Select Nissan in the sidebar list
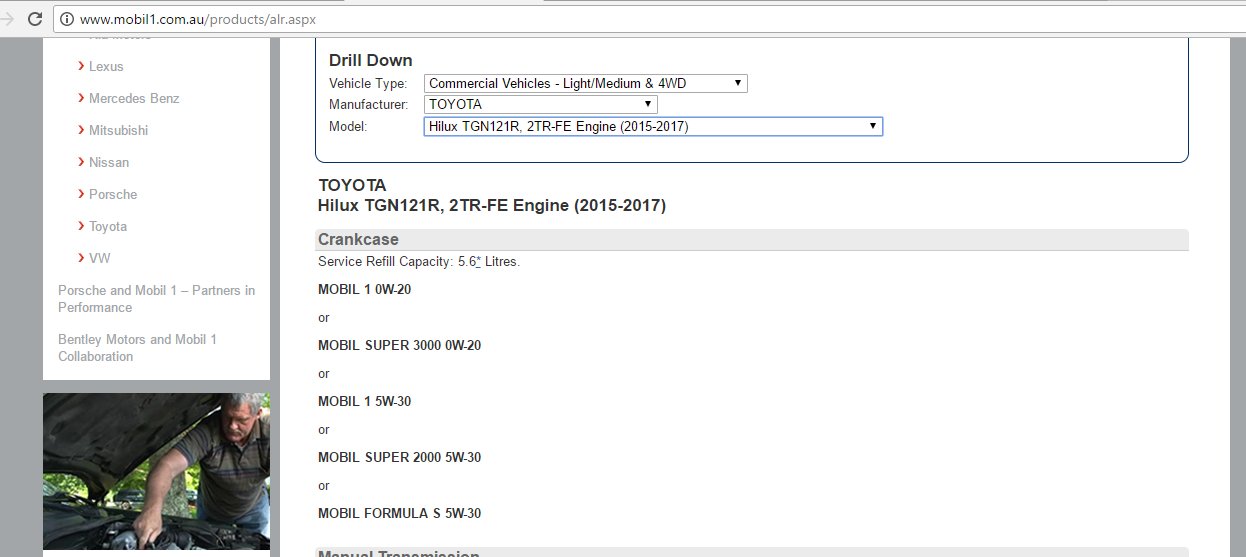The height and width of the screenshot is (557, 1246). click(109, 162)
